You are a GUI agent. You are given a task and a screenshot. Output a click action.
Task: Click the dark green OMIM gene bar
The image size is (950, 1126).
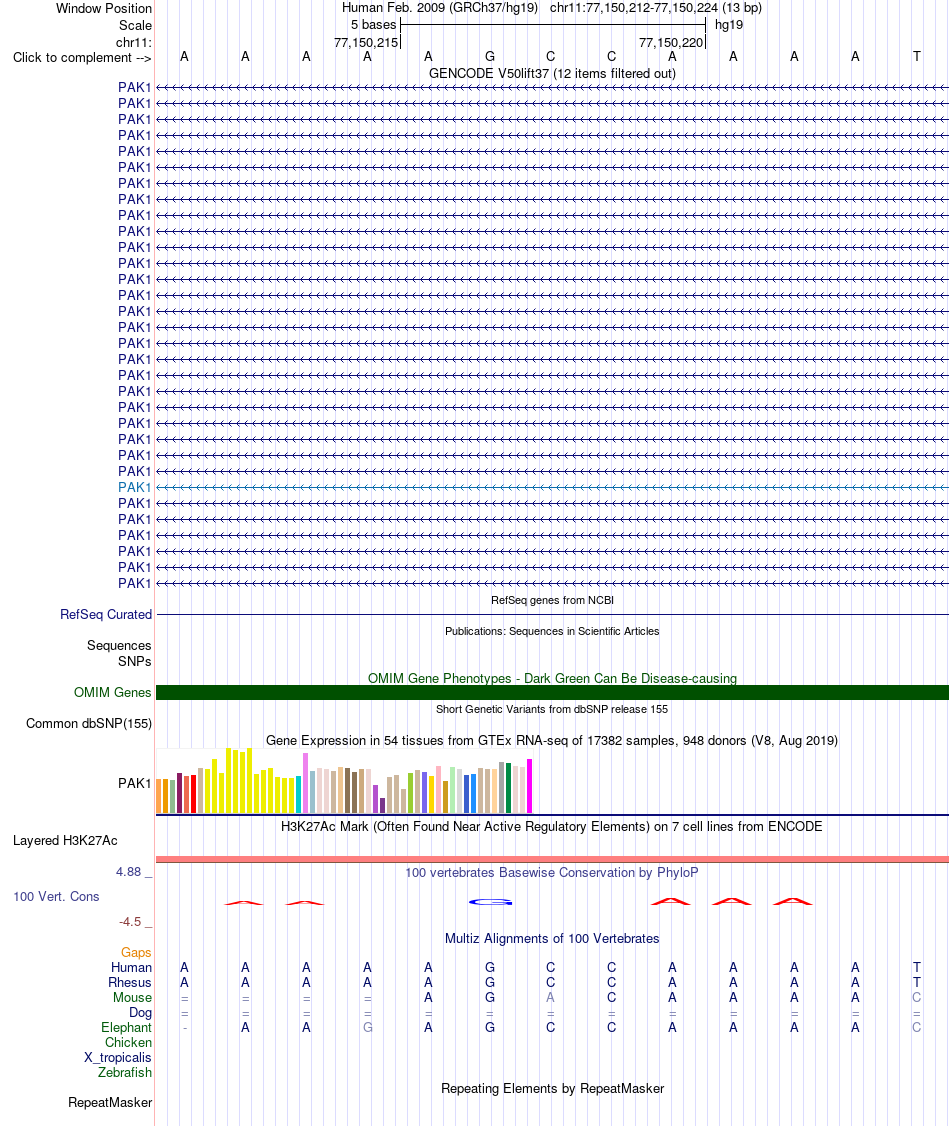tap(552, 692)
